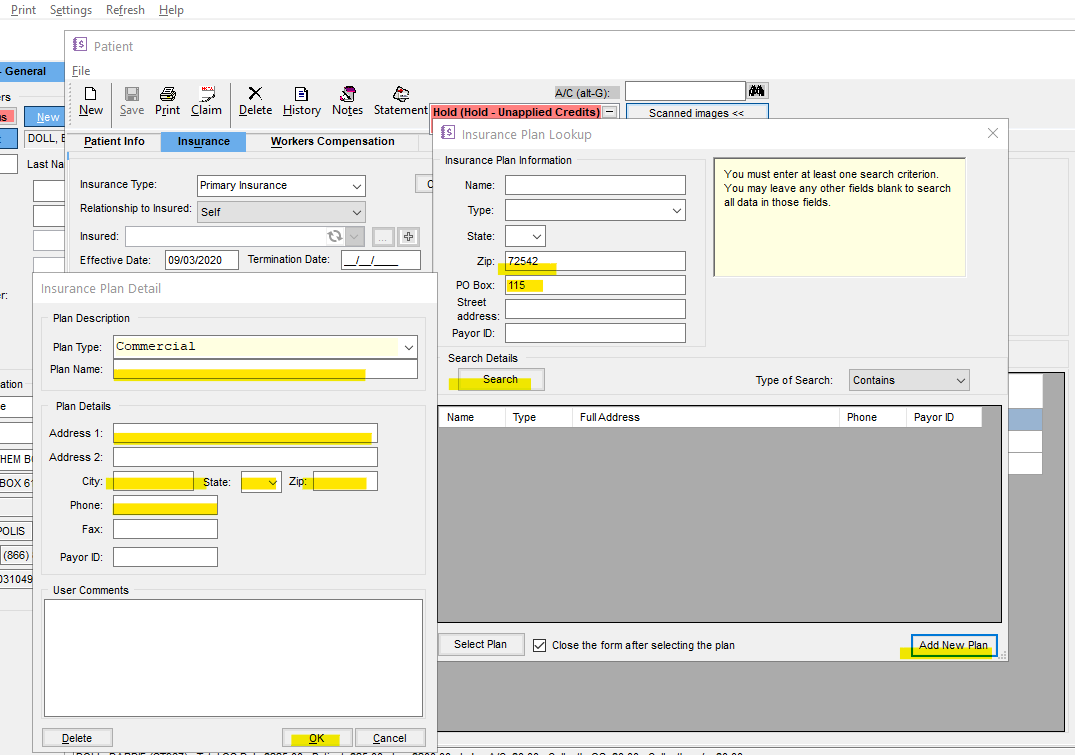The width and height of the screenshot is (1075, 755).
Task: Open the State dropdown in Insurance Plan Lookup
Action: [537, 237]
